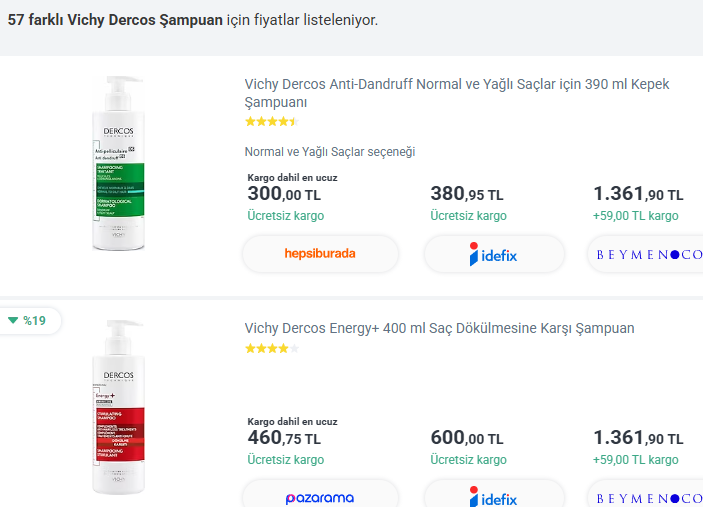Open the Anti-Dandruff 390 ml product title link
Viewport: 703px width, 507px height.
coord(457,93)
